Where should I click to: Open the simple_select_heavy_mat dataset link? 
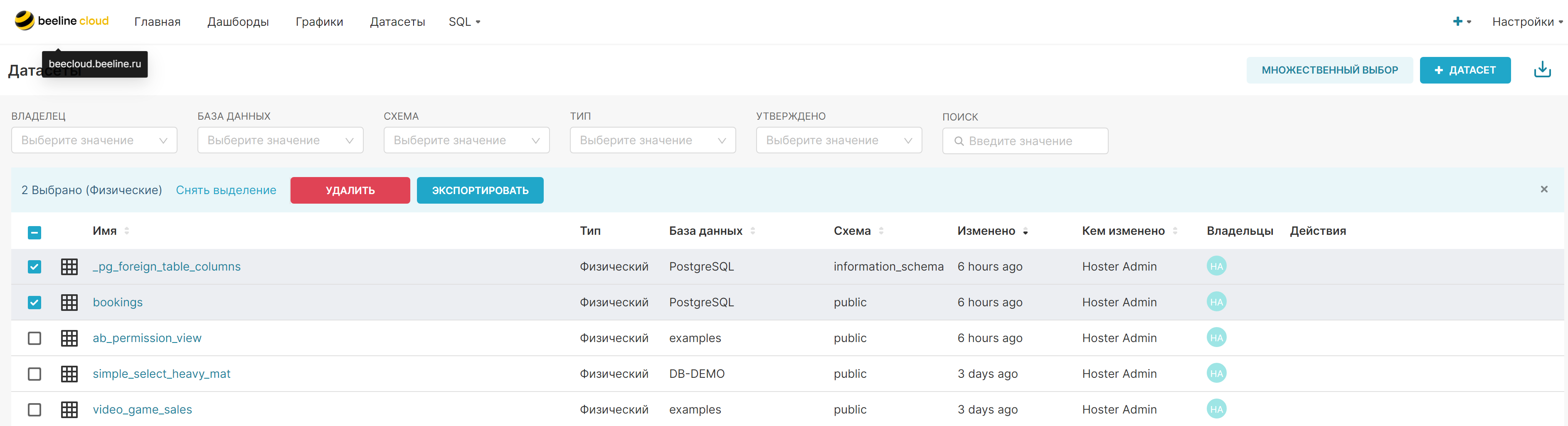click(161, 374)
